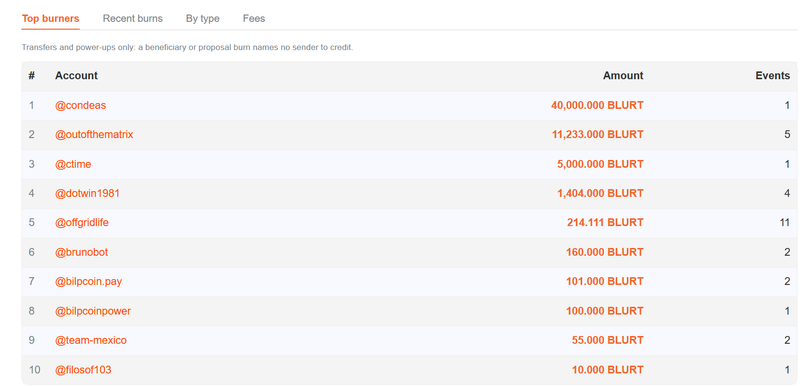Open the Fees tab

[x=254, y=19]
